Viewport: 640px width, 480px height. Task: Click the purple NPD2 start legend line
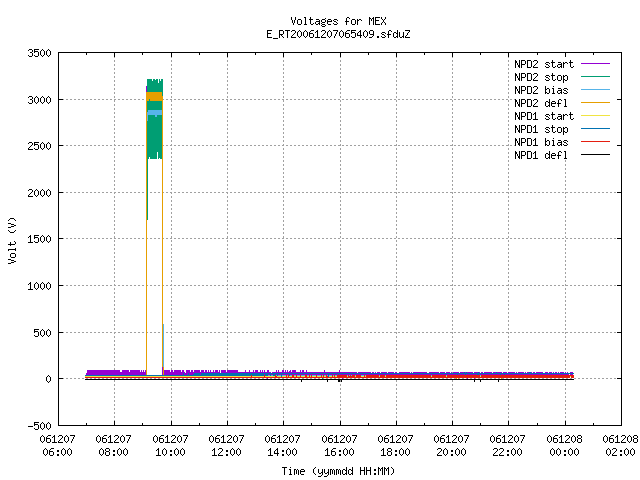pyautogui.click(x=595, y=64)
